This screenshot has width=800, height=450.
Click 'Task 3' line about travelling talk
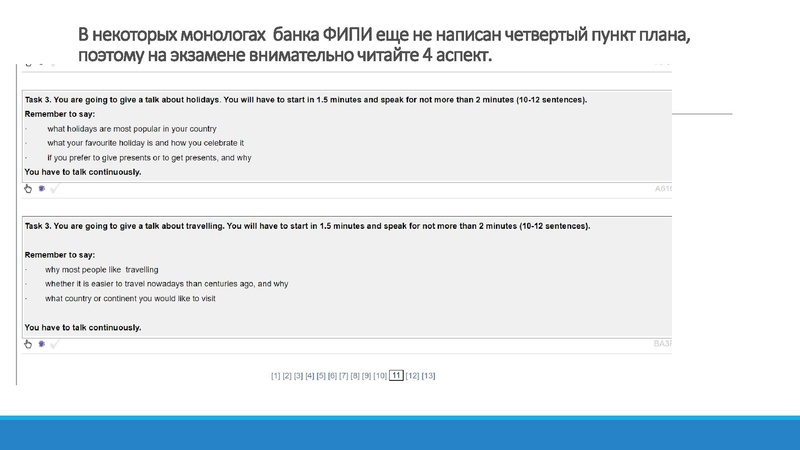click(x=308, y=226)
